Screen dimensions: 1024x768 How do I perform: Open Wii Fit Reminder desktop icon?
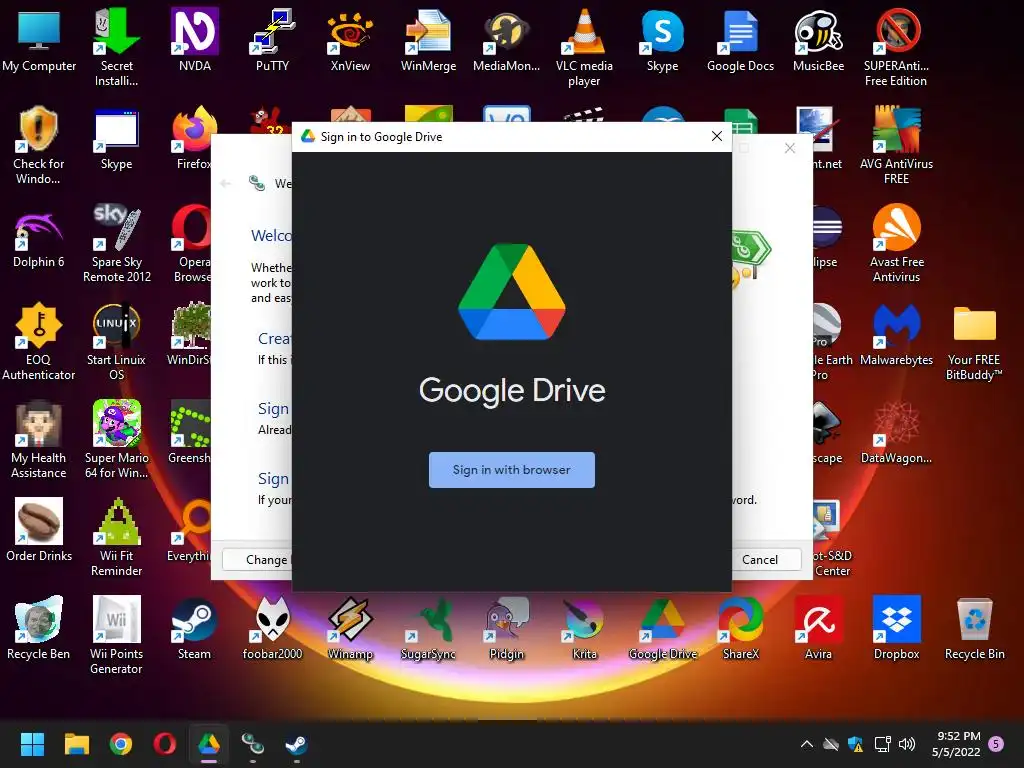pos(117,537)
